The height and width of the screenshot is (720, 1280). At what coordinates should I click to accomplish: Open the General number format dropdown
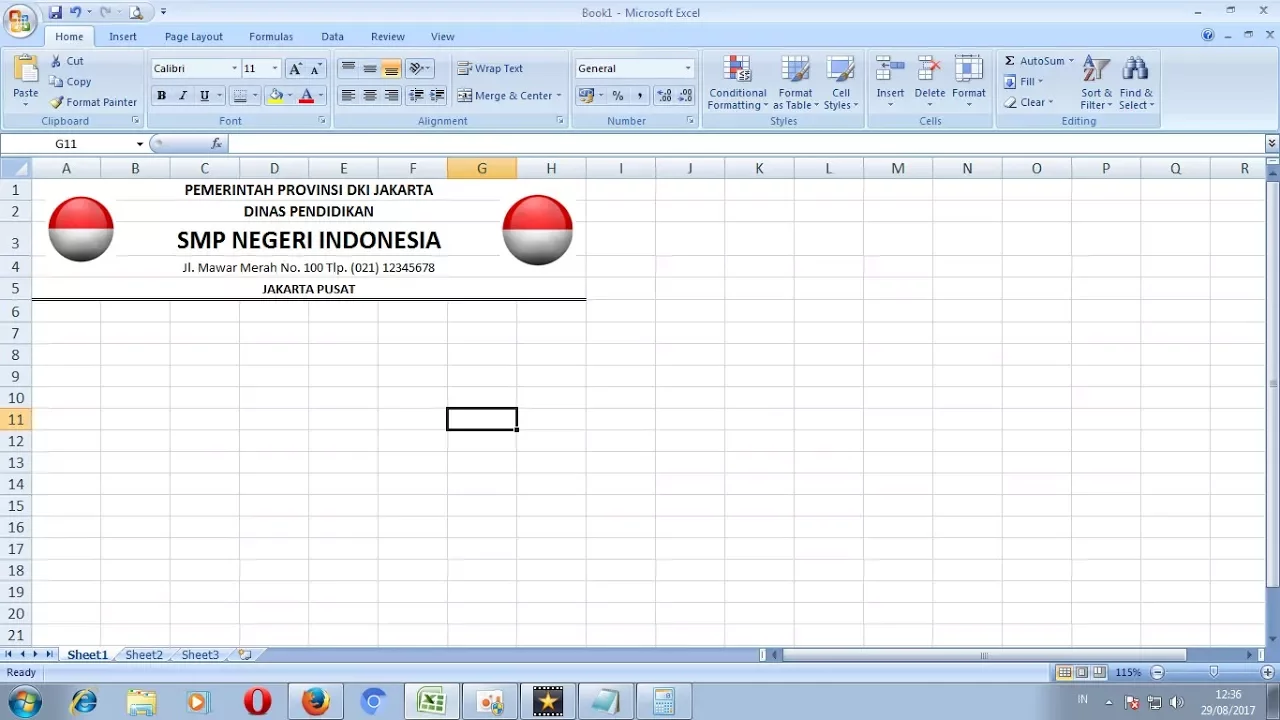(688, 69)
